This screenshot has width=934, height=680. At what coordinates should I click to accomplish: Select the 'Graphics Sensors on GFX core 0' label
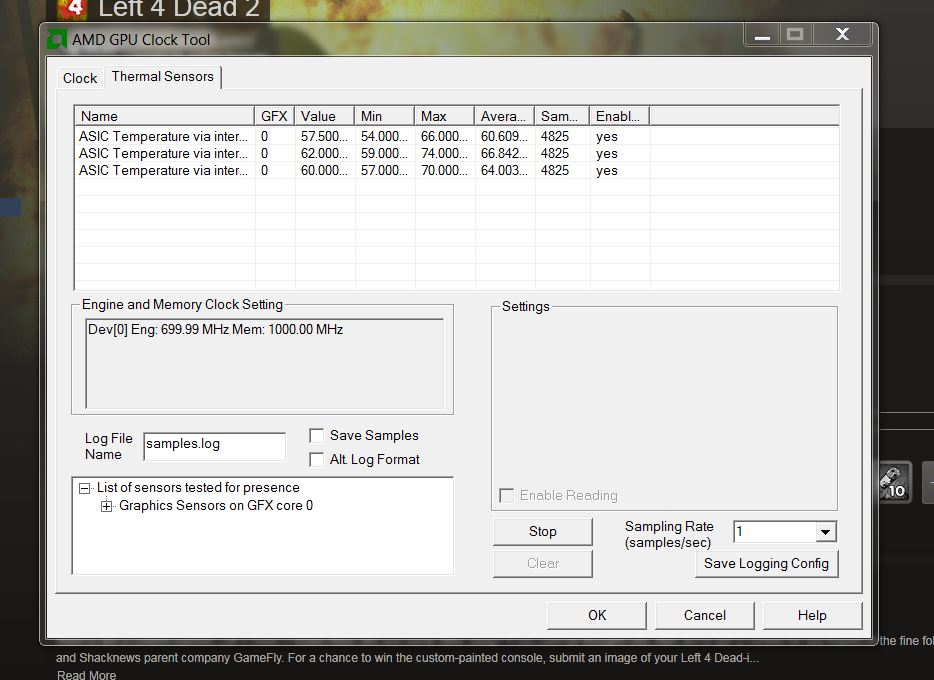pos(216,506)
